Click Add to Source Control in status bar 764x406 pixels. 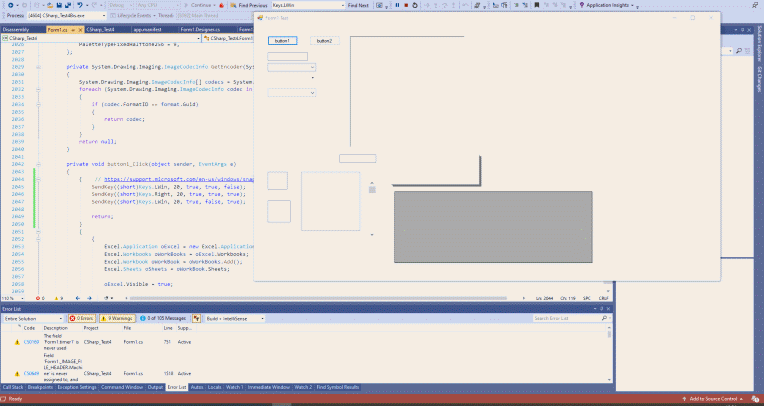712,399
